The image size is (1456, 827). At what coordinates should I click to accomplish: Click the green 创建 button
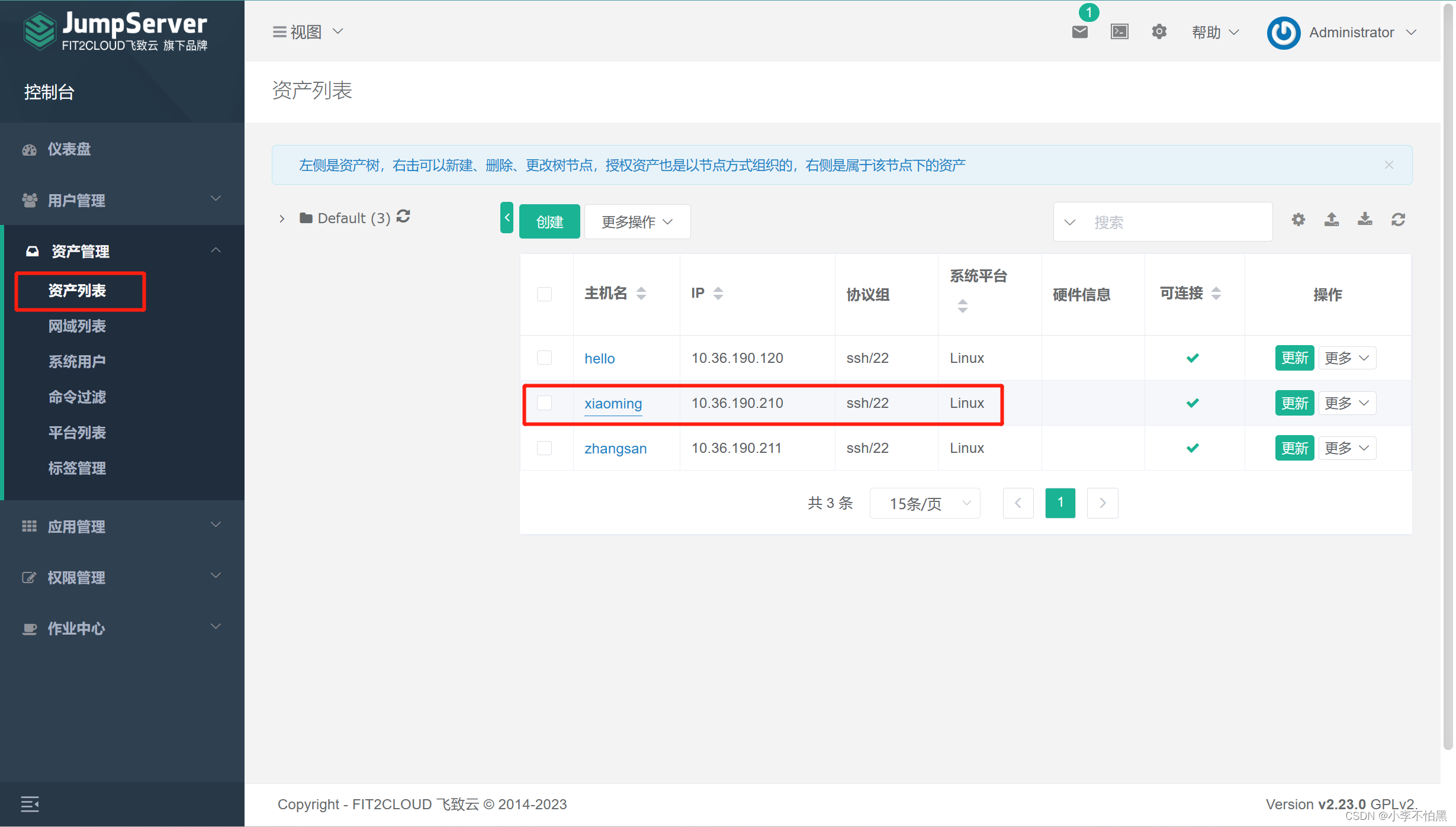(x=549, y=221)
